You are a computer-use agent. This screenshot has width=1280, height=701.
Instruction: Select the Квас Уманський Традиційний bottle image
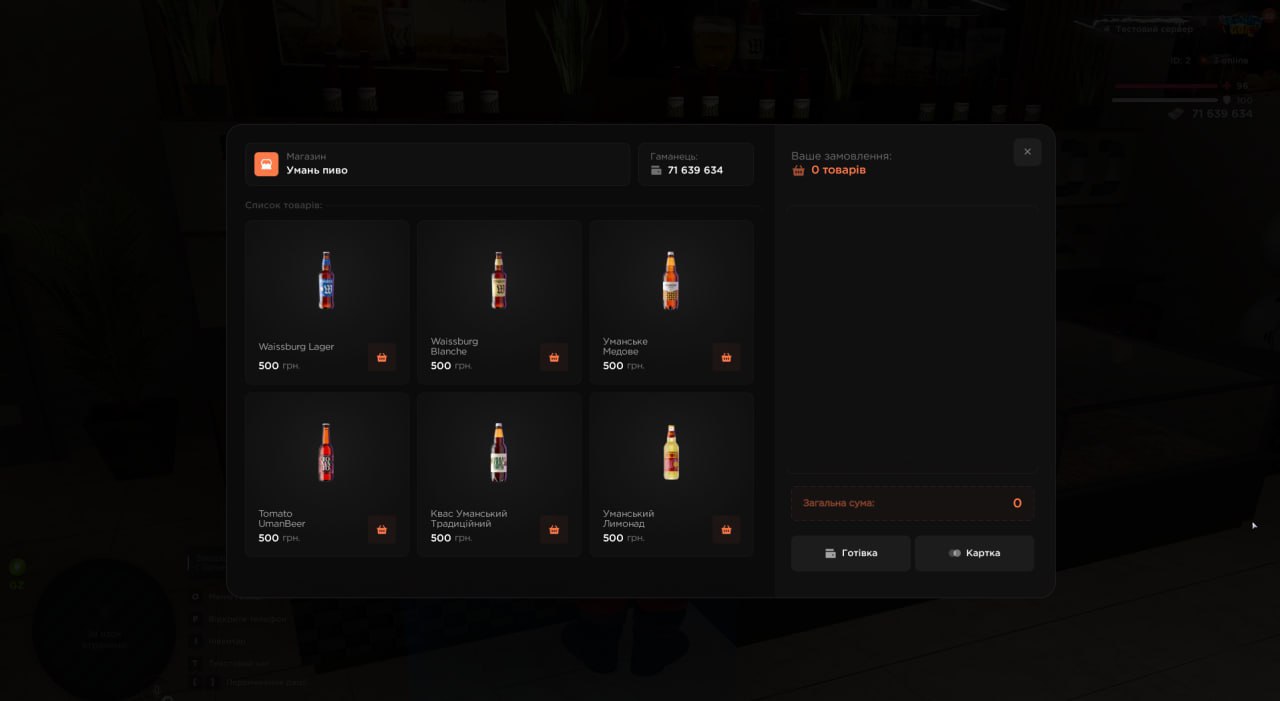[x=498, y=452]
